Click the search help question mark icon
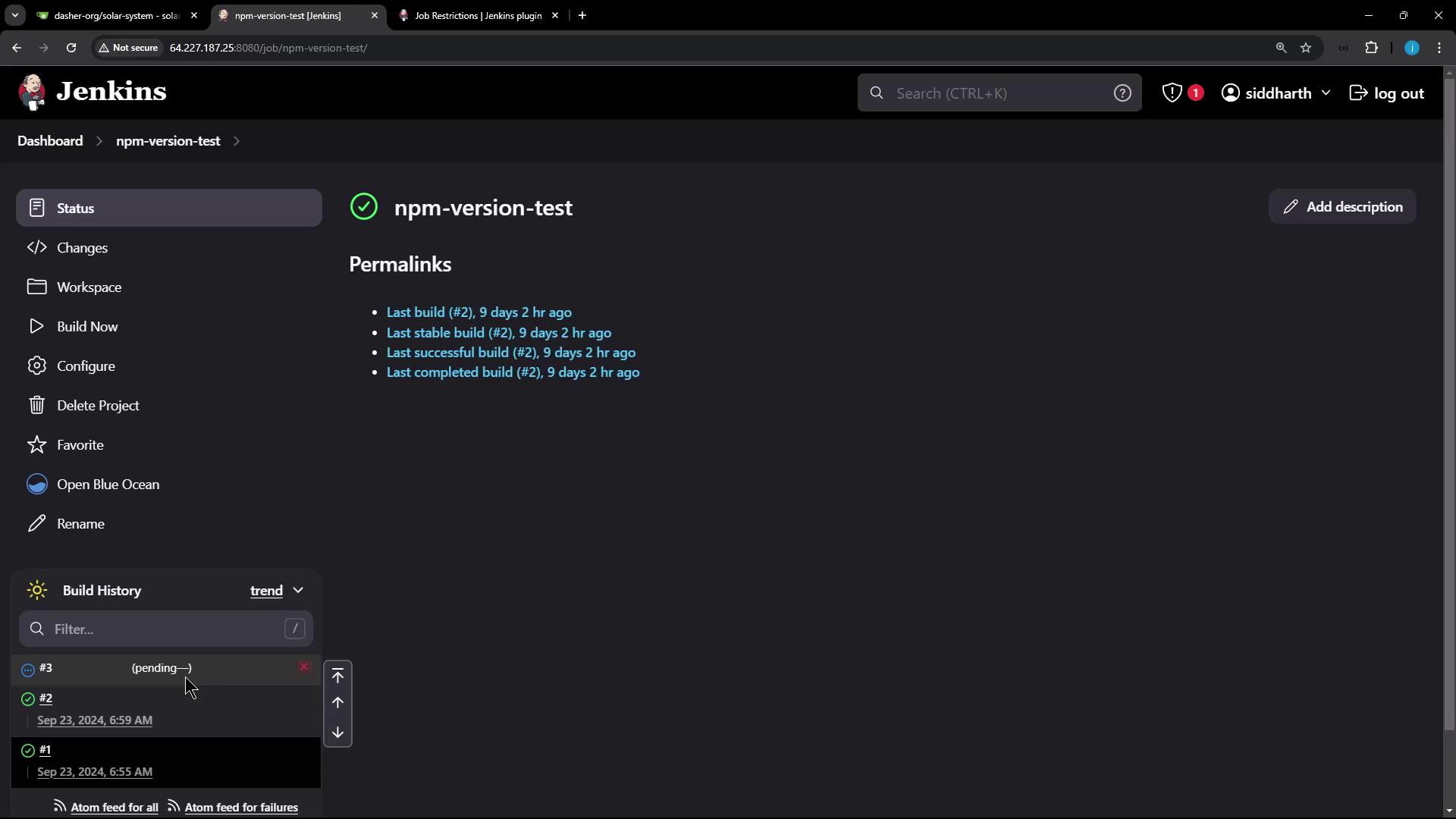Screen dimensions: 1456x819 [1122, 93]
